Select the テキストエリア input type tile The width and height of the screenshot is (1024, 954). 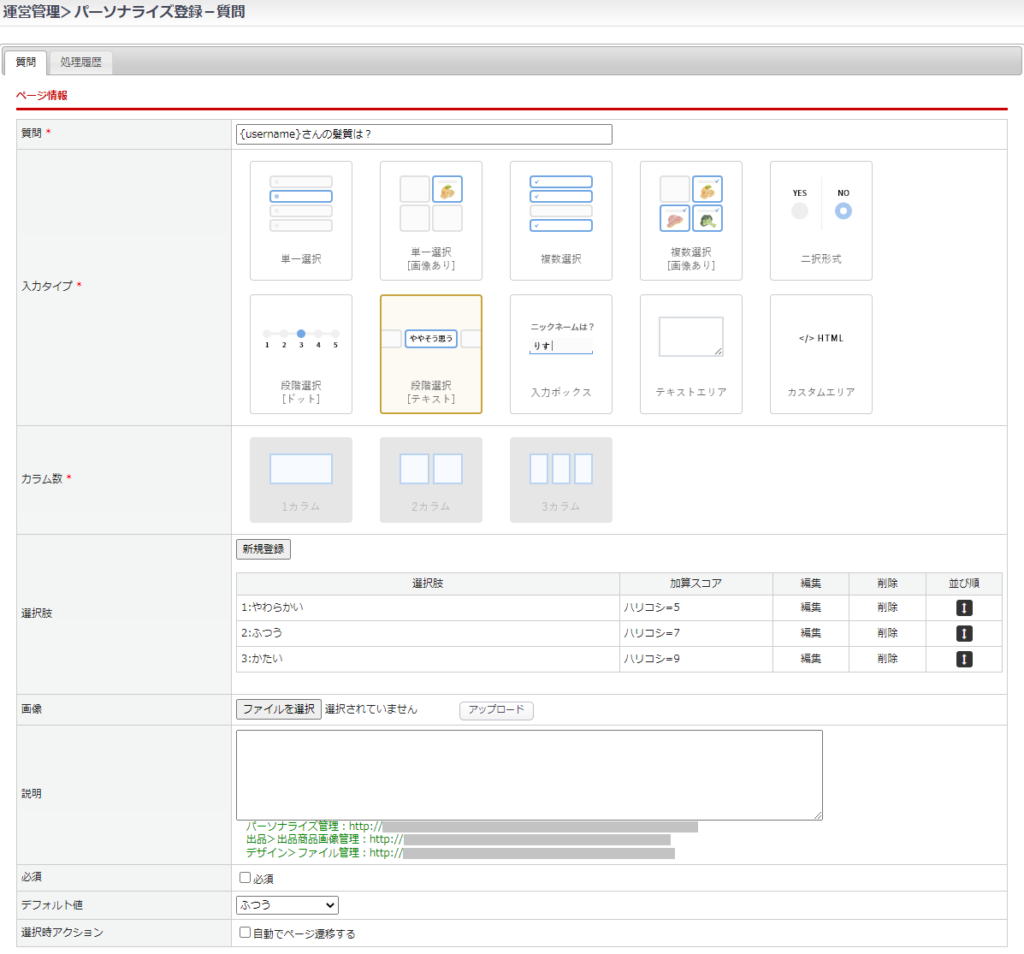(691, 353)
